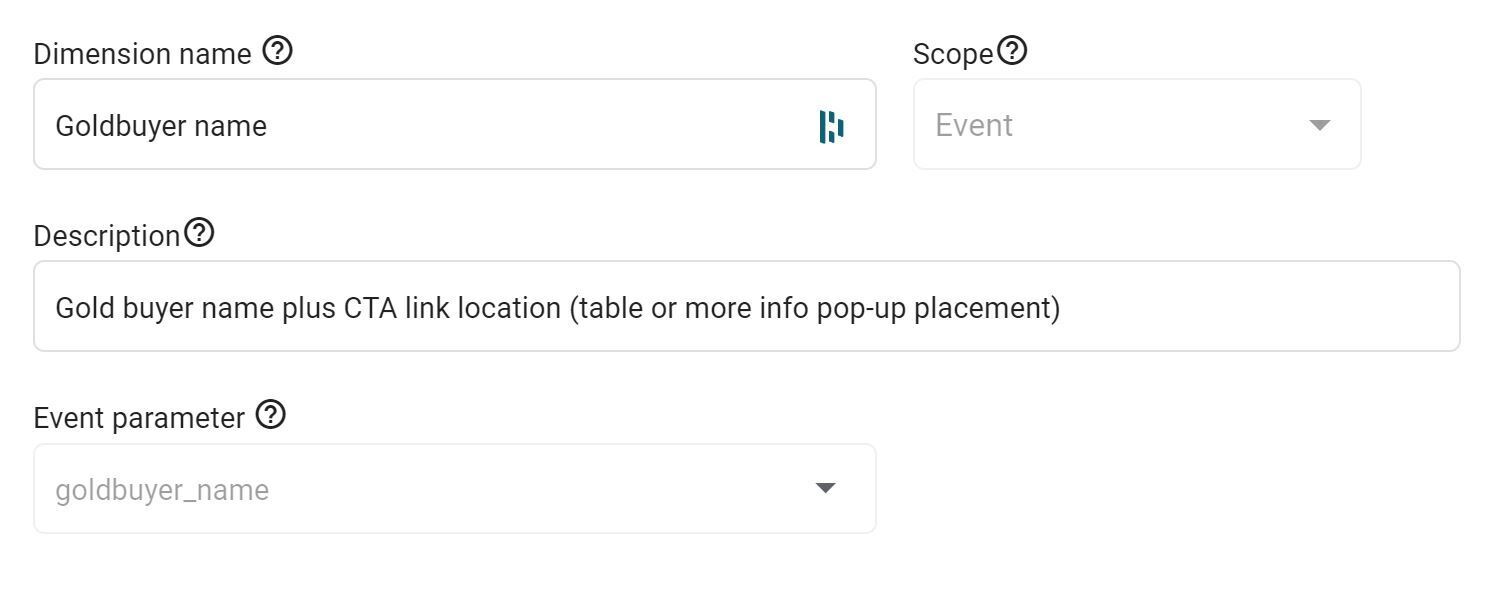
Task: Expand the Event parameter dropdown arrow
Action: pyautogui.click(x=825, y=488)
